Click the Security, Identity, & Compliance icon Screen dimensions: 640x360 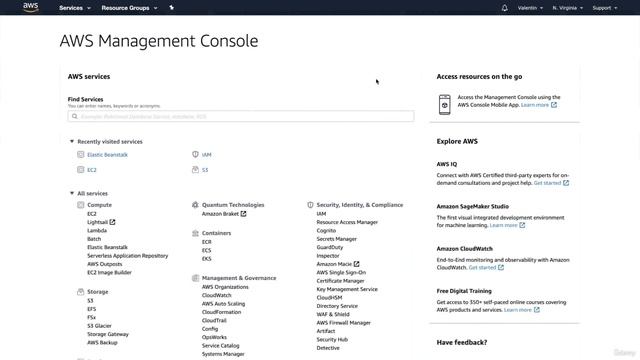click(310, 205)
